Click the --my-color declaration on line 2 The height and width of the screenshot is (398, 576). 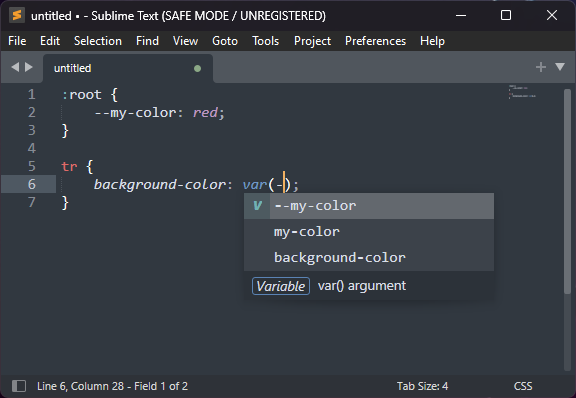pos(135,112)
